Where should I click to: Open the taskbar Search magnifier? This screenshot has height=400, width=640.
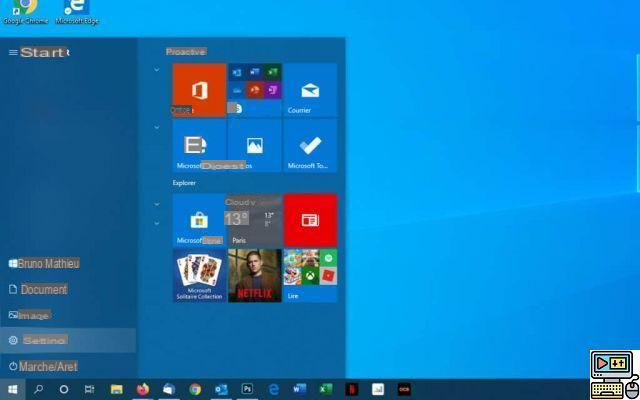38,389
